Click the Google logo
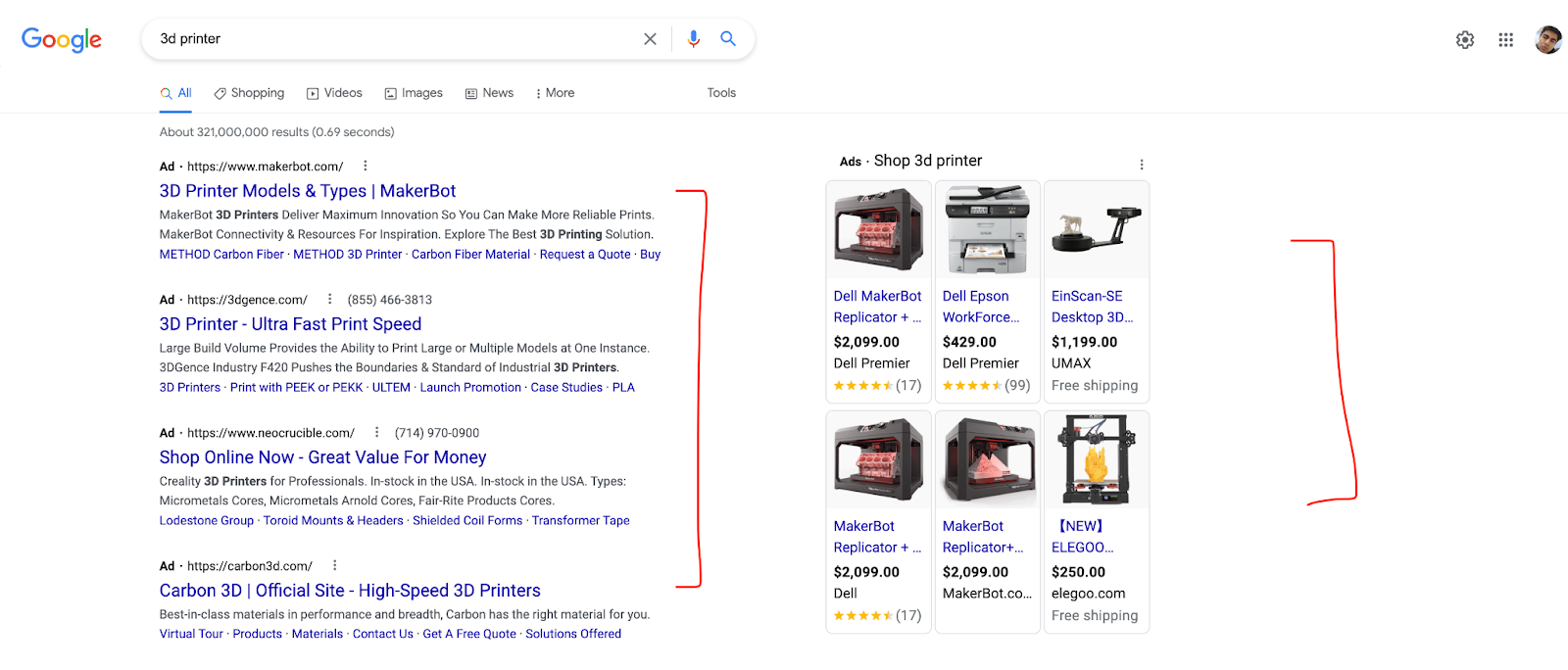Viewport: 1568px width, 670px height. (62, 39)
